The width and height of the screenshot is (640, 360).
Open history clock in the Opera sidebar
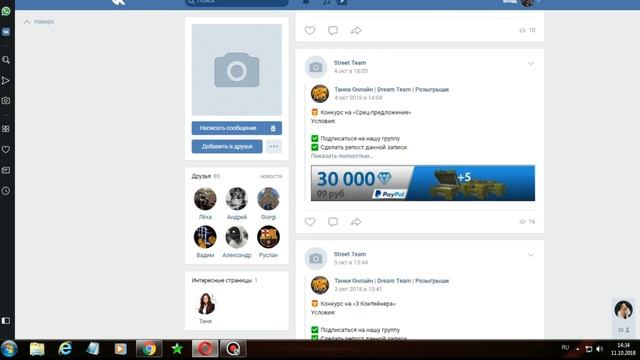pos(6,191)
